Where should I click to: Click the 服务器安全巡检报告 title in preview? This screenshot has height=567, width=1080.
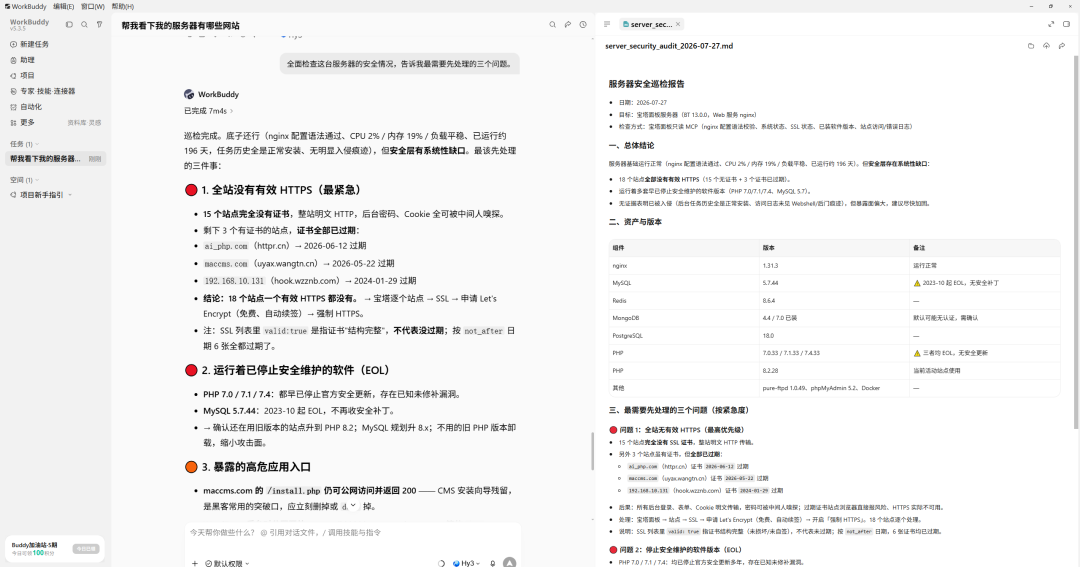(646, 84)
